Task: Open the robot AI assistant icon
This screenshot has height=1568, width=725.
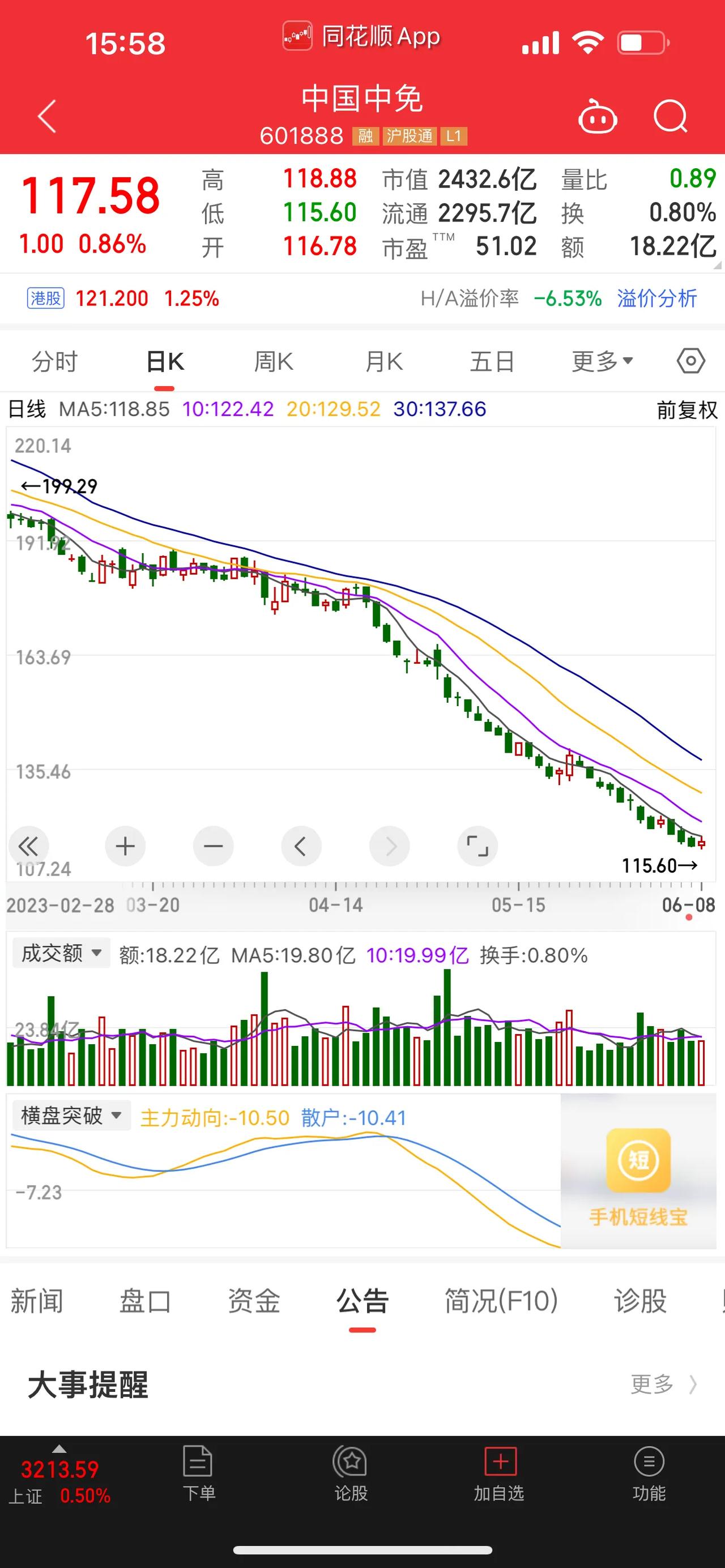Action: (x=597, y=116)
